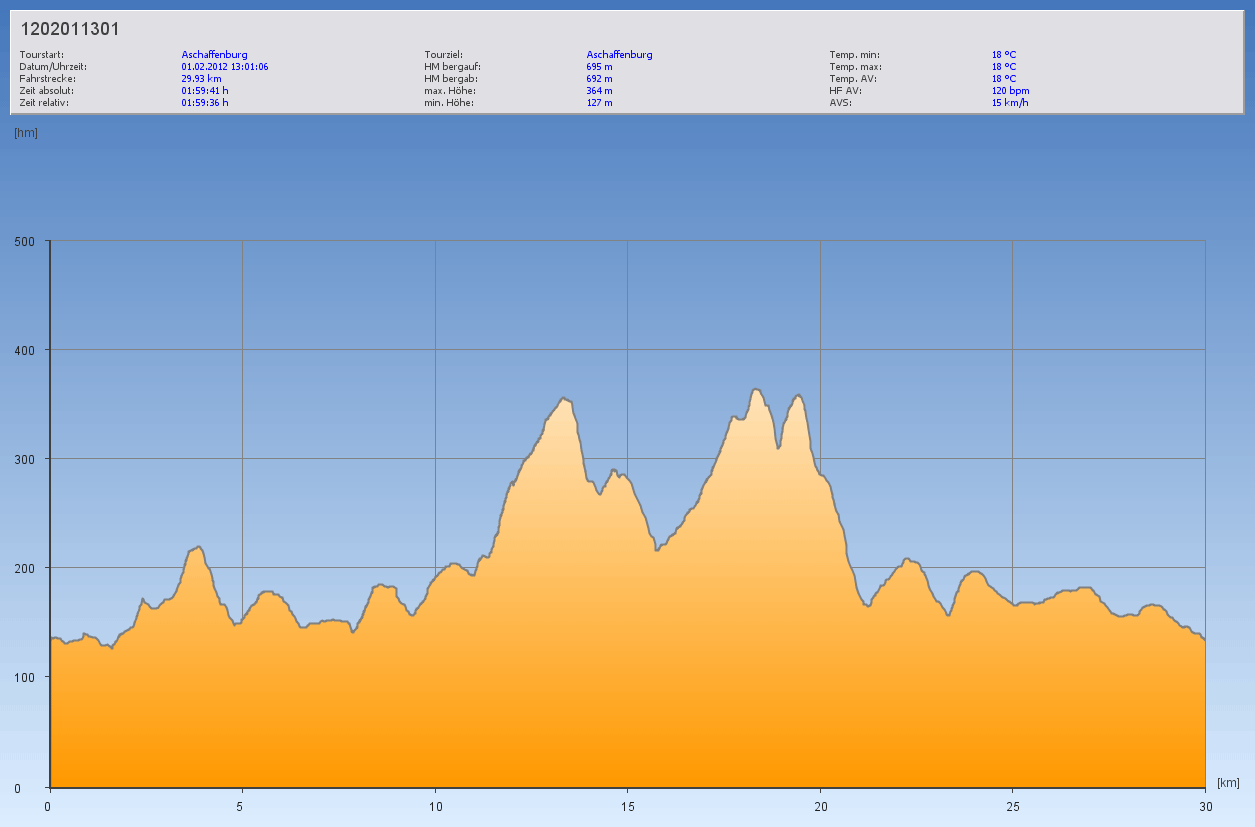Viewport: 1255px width, 827px height.
Task: Click the highest elevation peak near 18 km
Action: 756,390
